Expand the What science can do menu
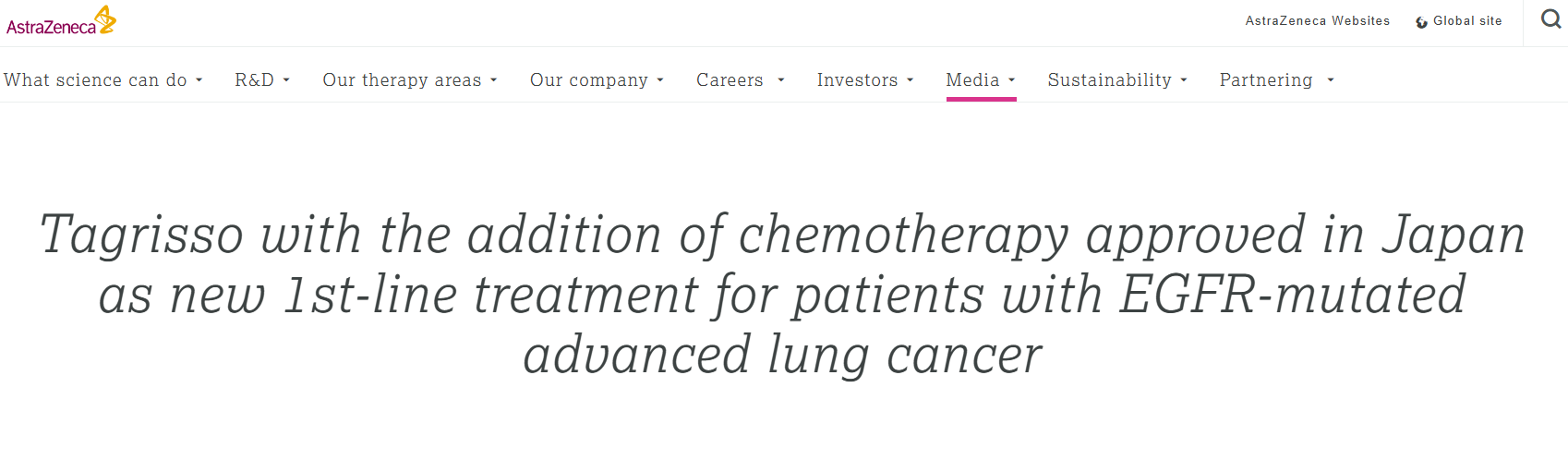The width and height of the screenshot is (1568, 472). 103,80
